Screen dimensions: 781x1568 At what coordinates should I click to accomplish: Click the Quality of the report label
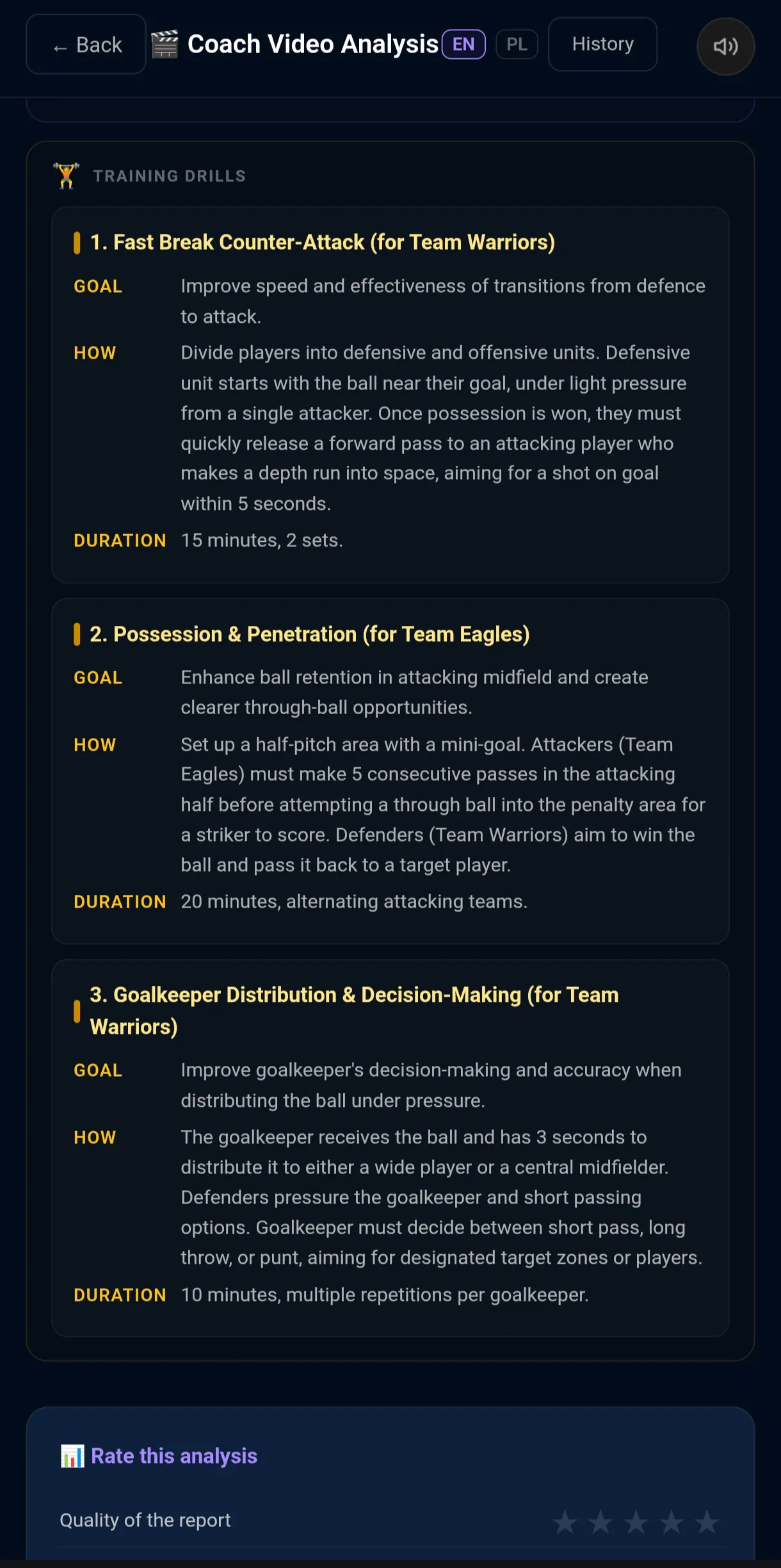pyautogui.click(x=145, y=1520)
